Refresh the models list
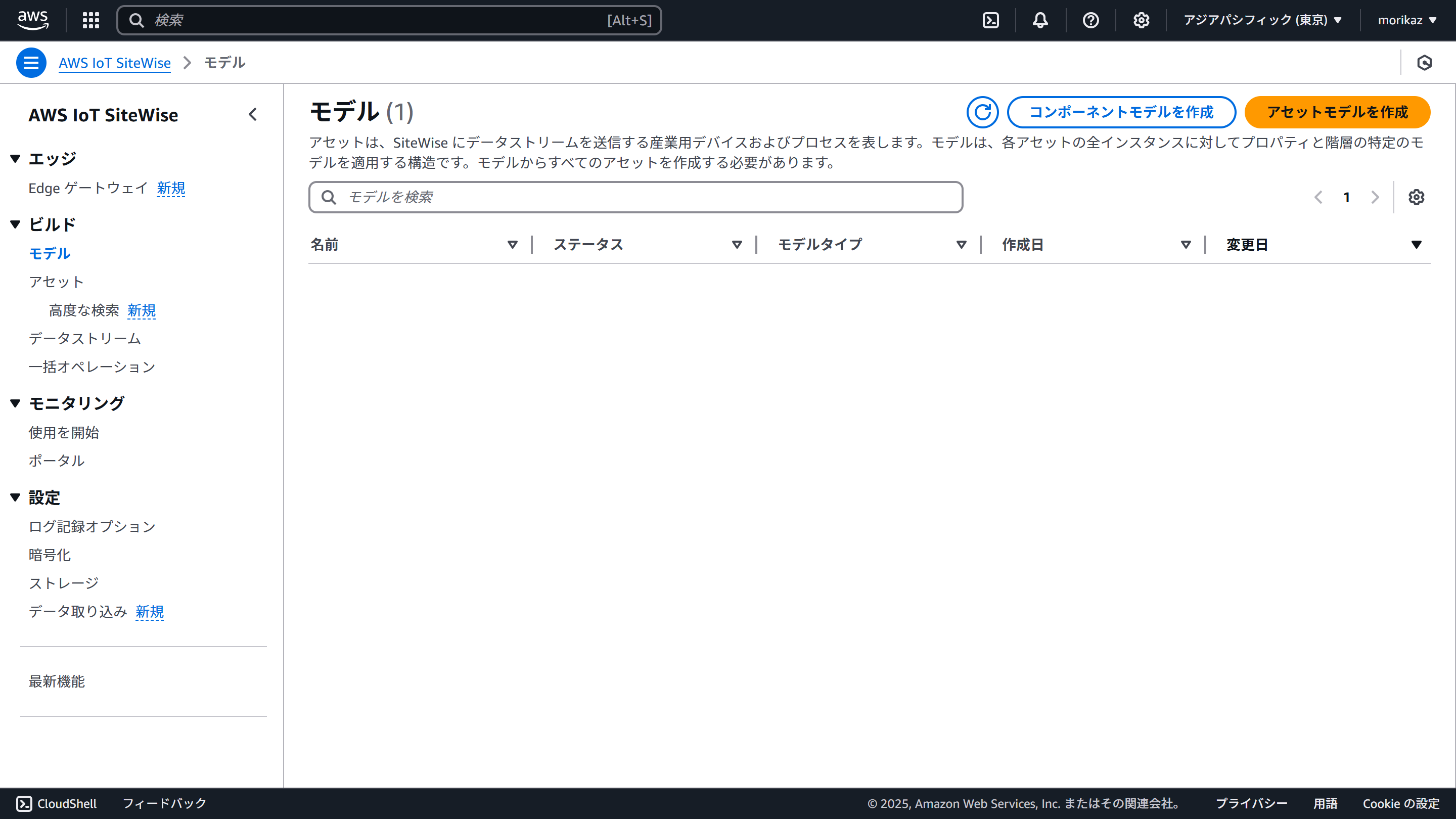Screen dimensions: 1456x819 coord(982,112)
